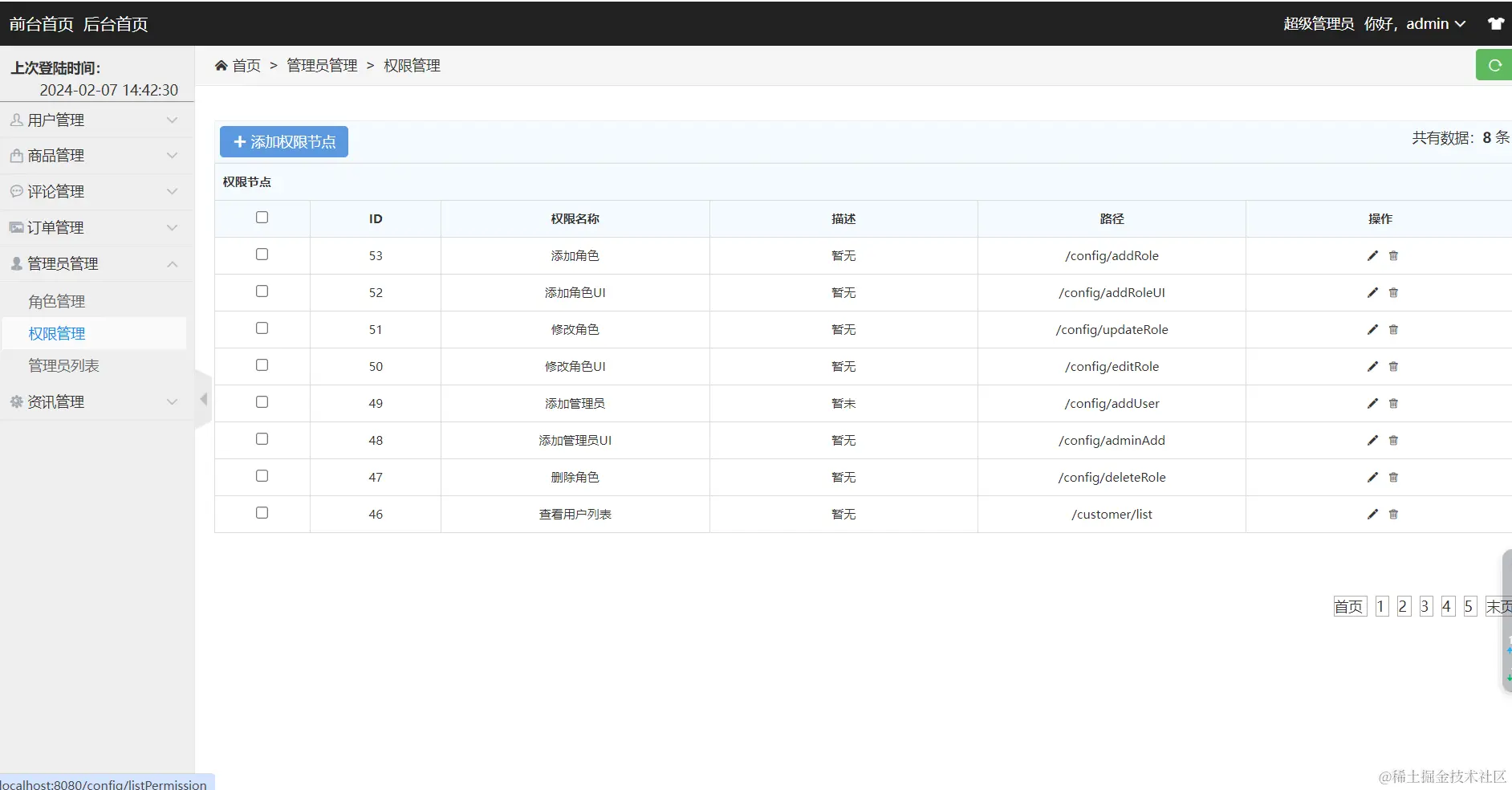Edit the /config/editRole row with pencil icon
The image size is (1512, 790).
click(1372, 366)
